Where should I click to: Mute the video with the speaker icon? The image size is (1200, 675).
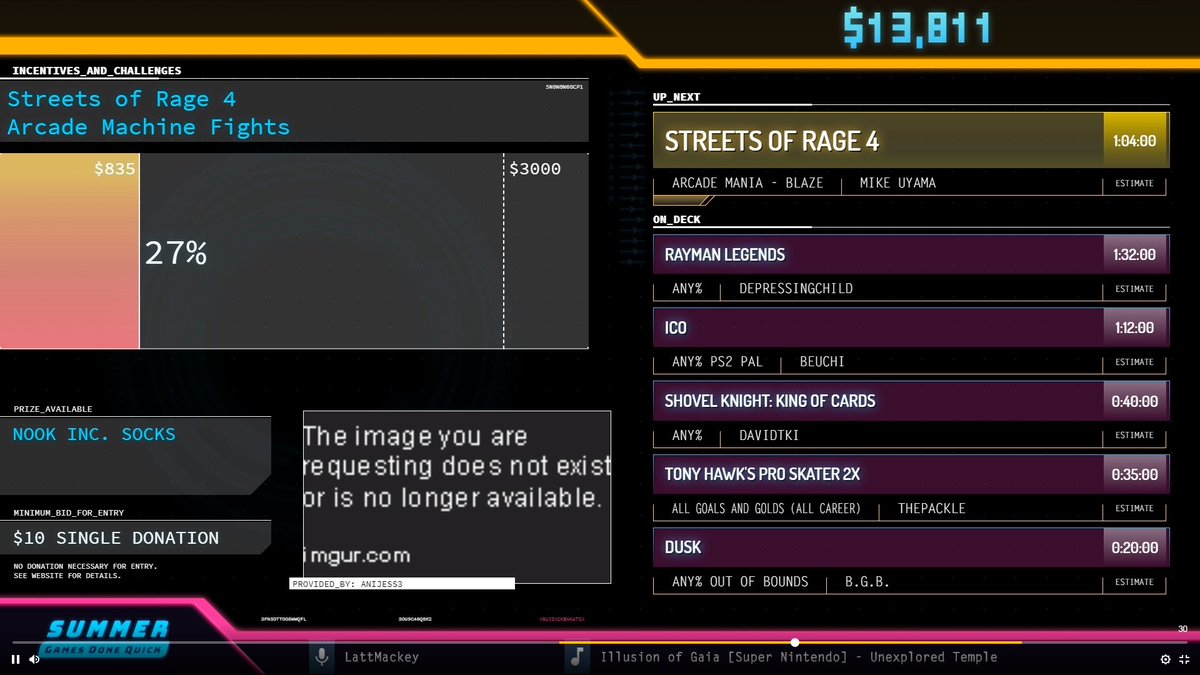pos(34,659)
